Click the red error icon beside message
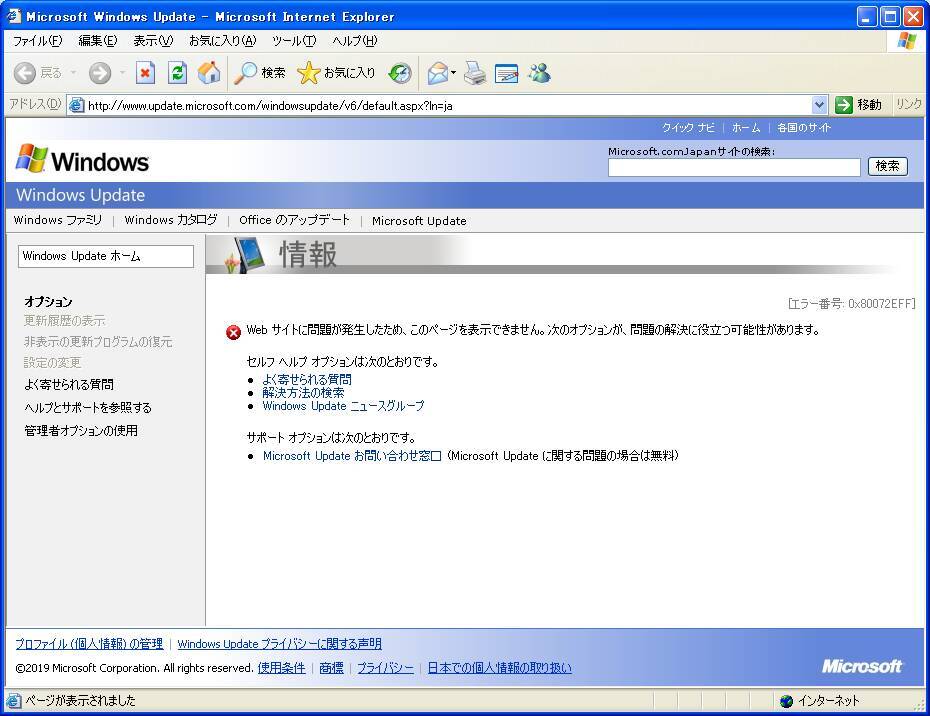Screen dimensions: 930x716 [234, 332]
